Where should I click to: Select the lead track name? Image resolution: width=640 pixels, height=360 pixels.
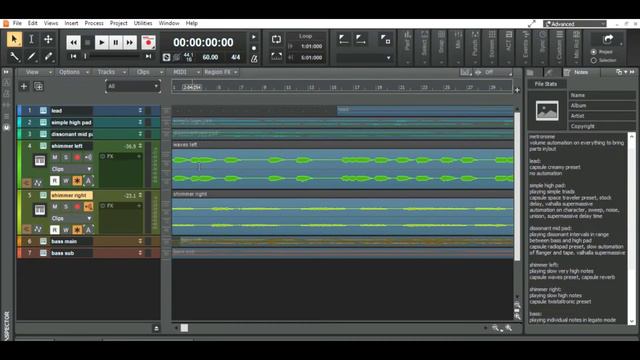click(57, 111)
